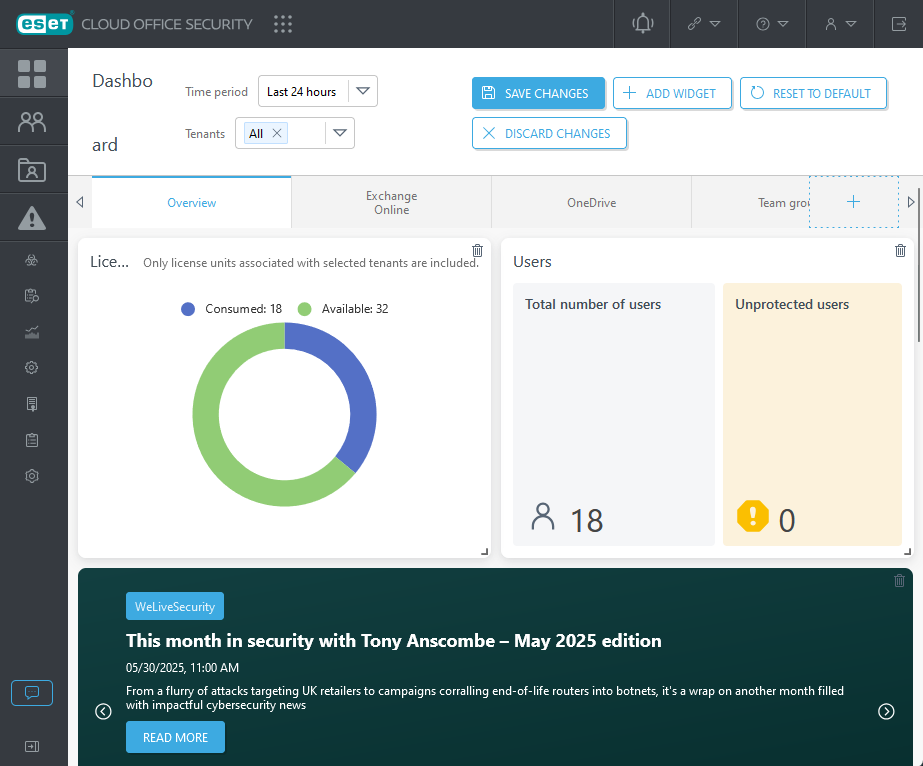This screenshot has height=766, width=923.
Task: Open the Scans clipboard icon in sidebar
Action: click(x=30, y=440)
